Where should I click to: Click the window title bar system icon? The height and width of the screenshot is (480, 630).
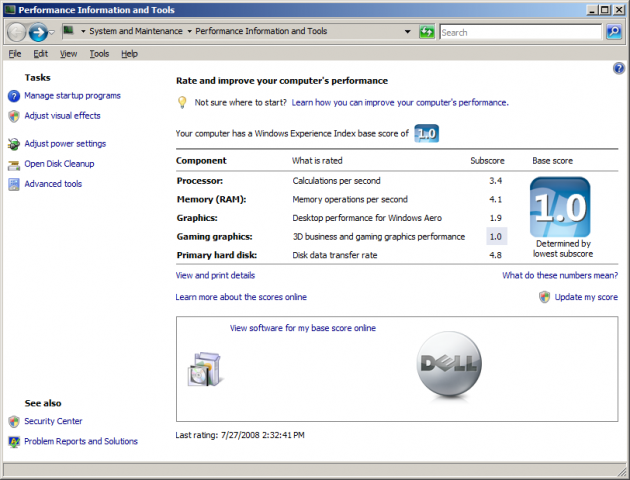10,9
